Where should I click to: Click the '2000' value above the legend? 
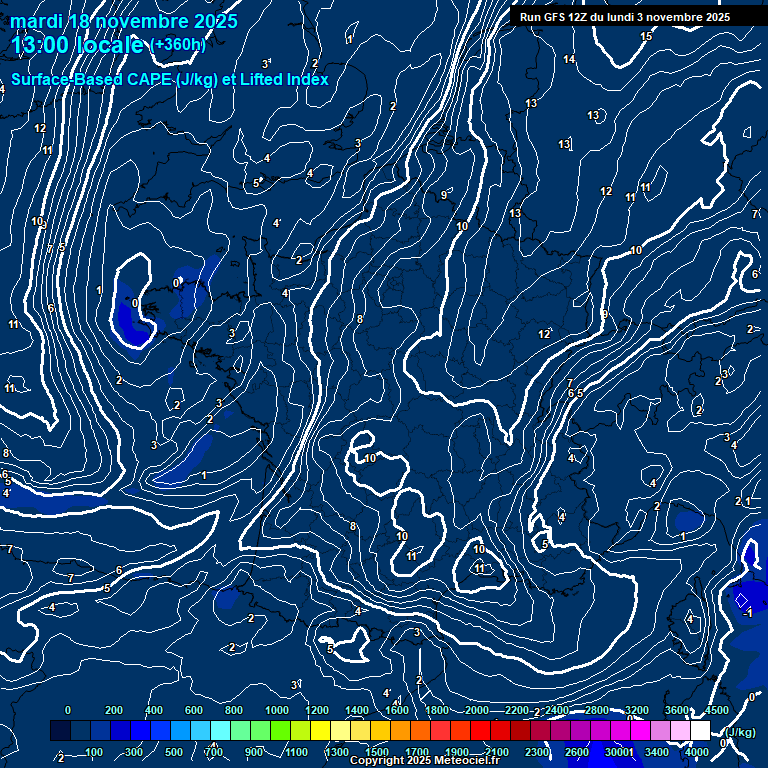click(477, 710)
